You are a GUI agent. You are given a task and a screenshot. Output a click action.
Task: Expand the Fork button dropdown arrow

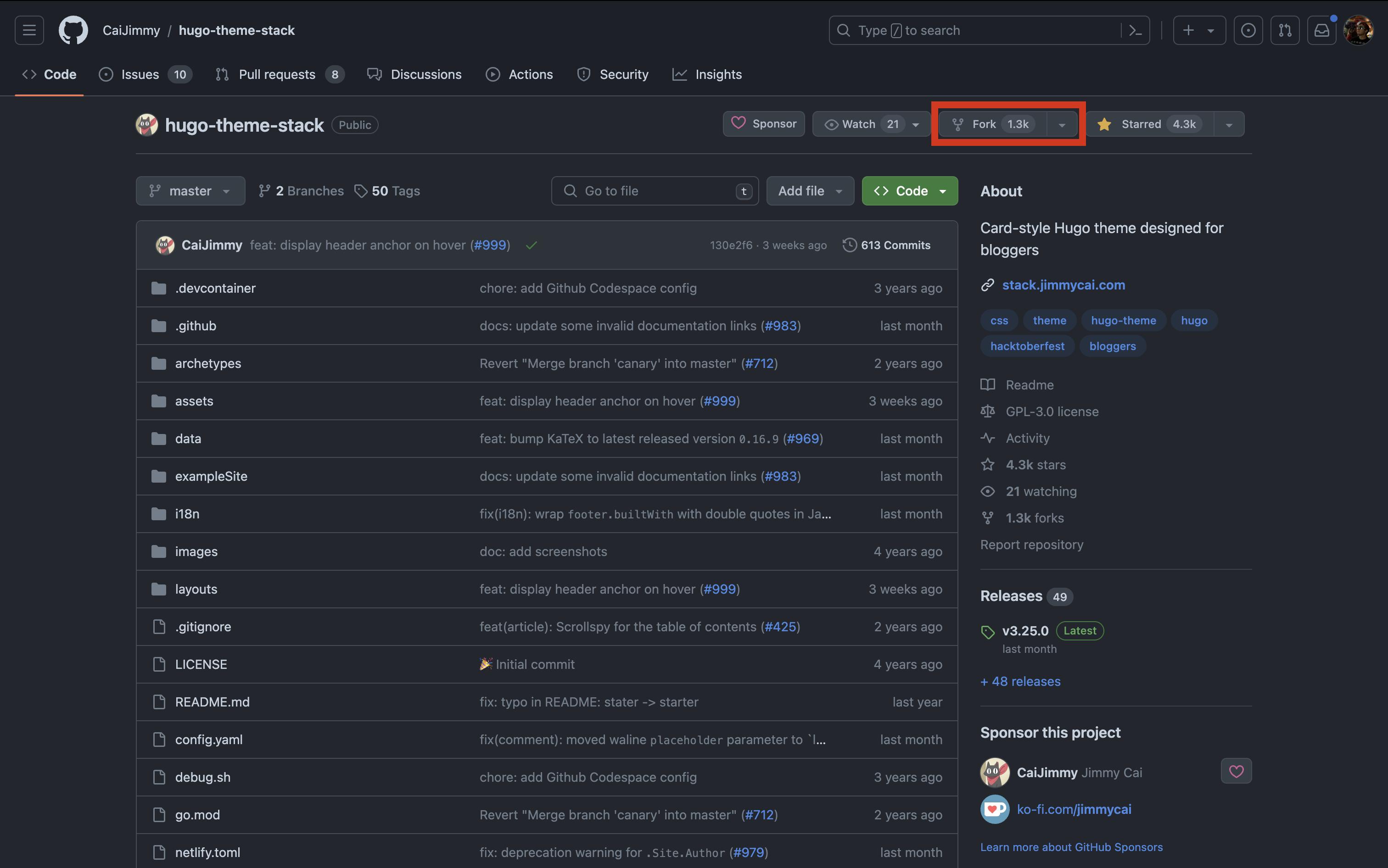point(1062,124)
